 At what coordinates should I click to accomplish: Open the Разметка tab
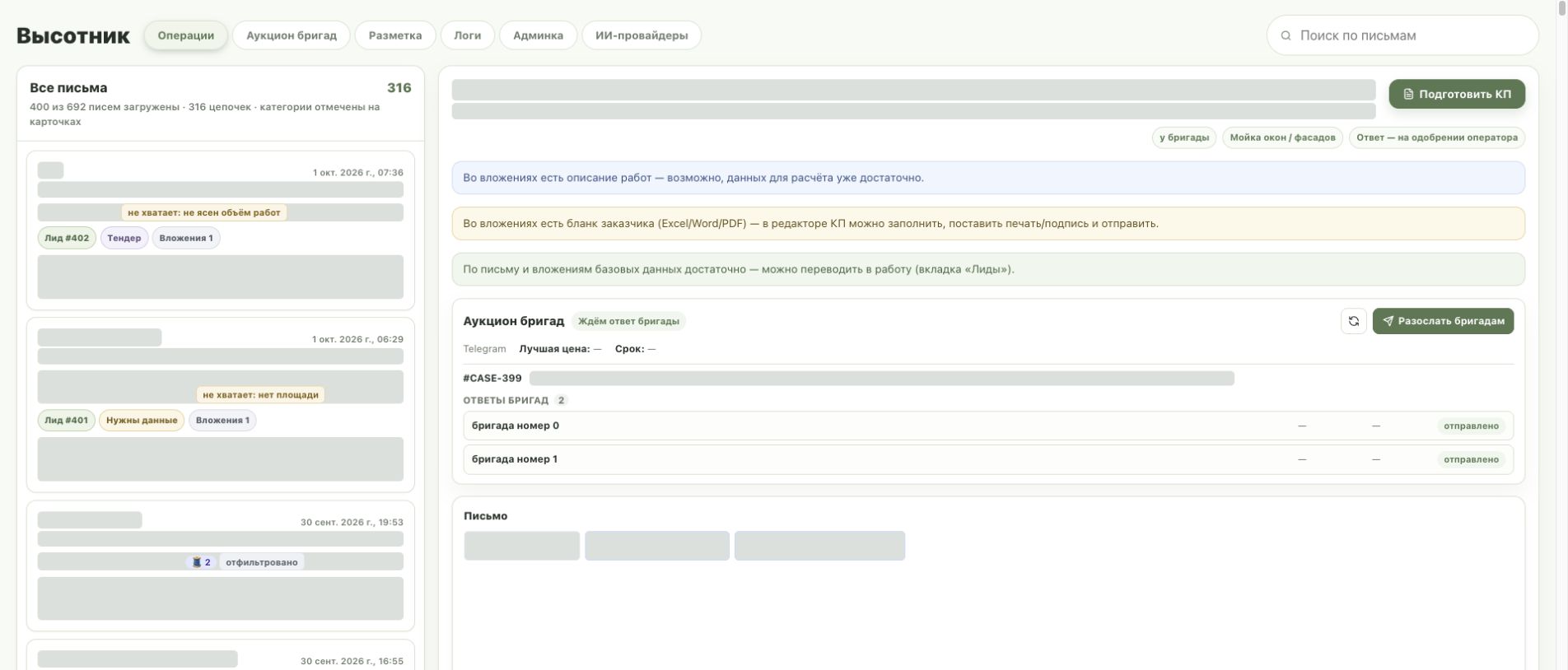click(395, 35)
